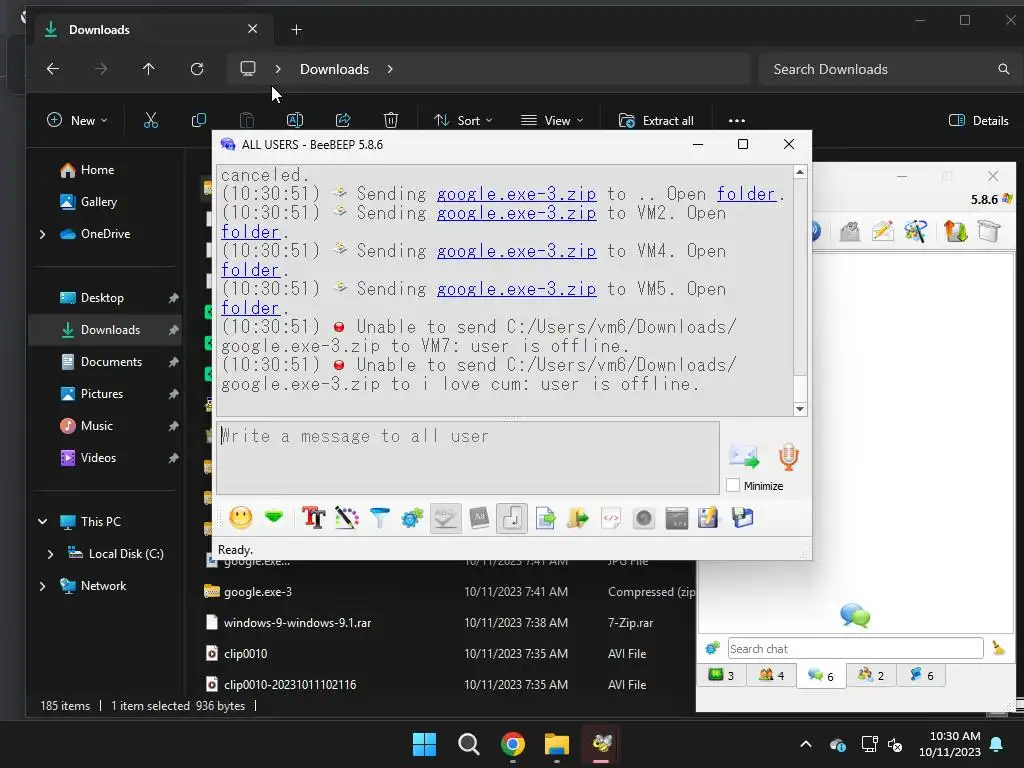Viewport: 1024px width, 768px height.
Task: Open the chat font selector (TT icon)
Action: tap(313, 518)
